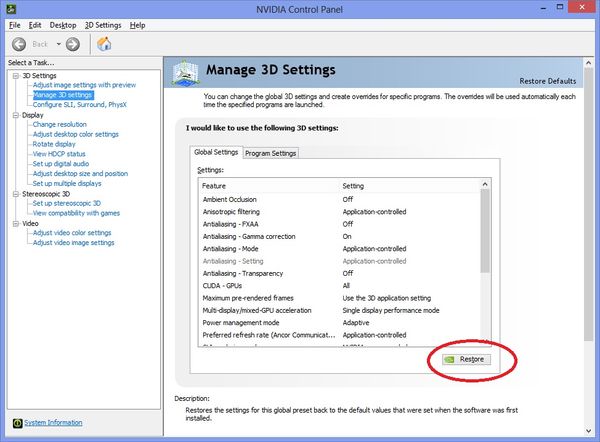Select Maximum pre-rendered frames row
The width and height of the screenshot is (600, 442).
point(339,298)
